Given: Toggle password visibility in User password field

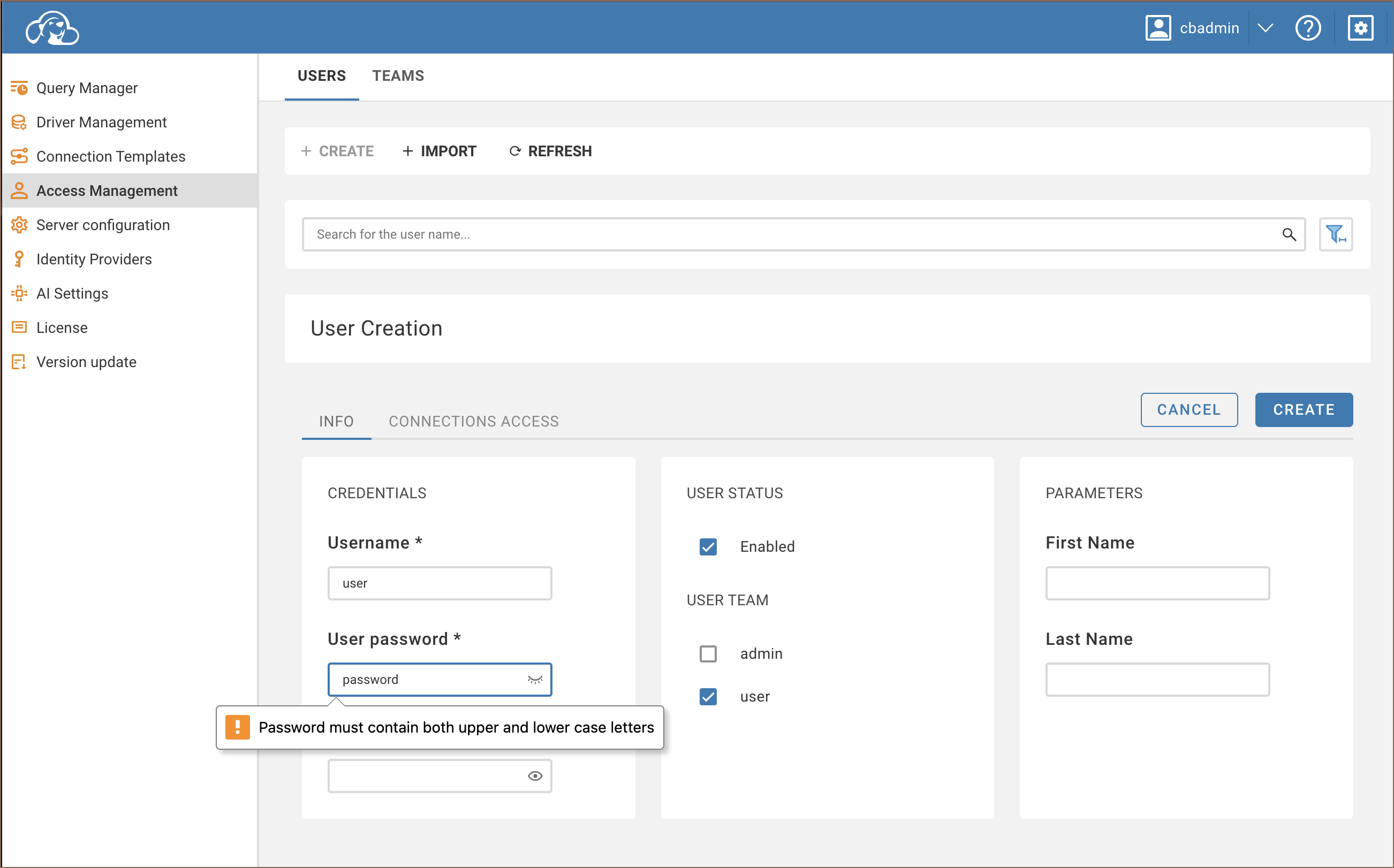Looking at the screenshot, I should 534,680.
